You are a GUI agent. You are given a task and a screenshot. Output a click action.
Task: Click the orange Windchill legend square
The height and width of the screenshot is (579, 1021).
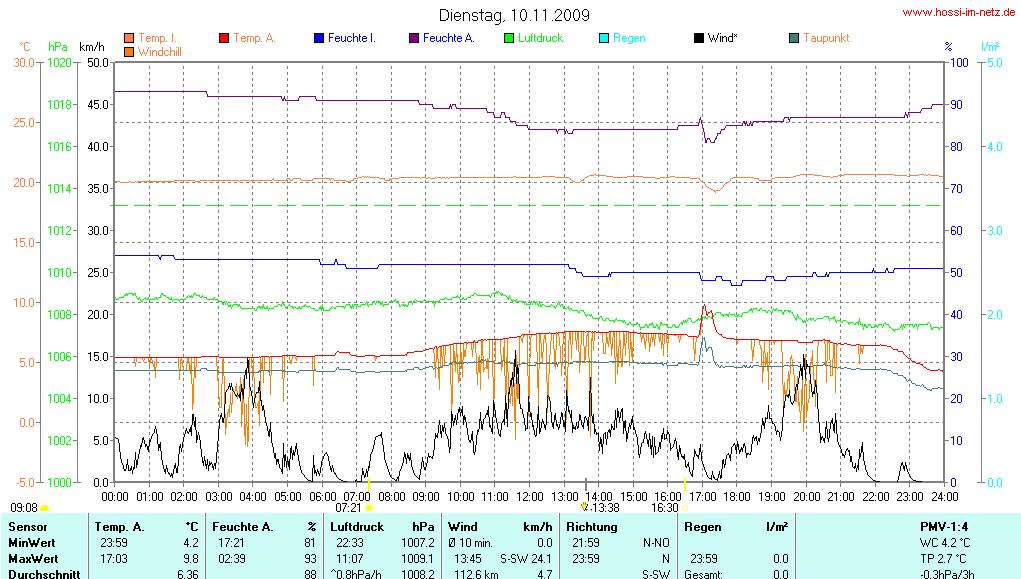point(129,50)
